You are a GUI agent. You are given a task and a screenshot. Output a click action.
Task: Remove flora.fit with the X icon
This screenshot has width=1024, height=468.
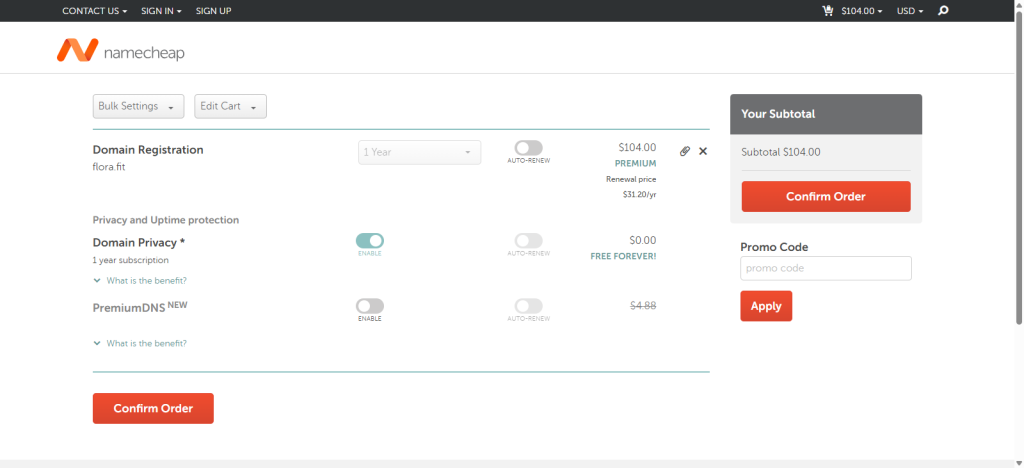(x=703, y=151)
